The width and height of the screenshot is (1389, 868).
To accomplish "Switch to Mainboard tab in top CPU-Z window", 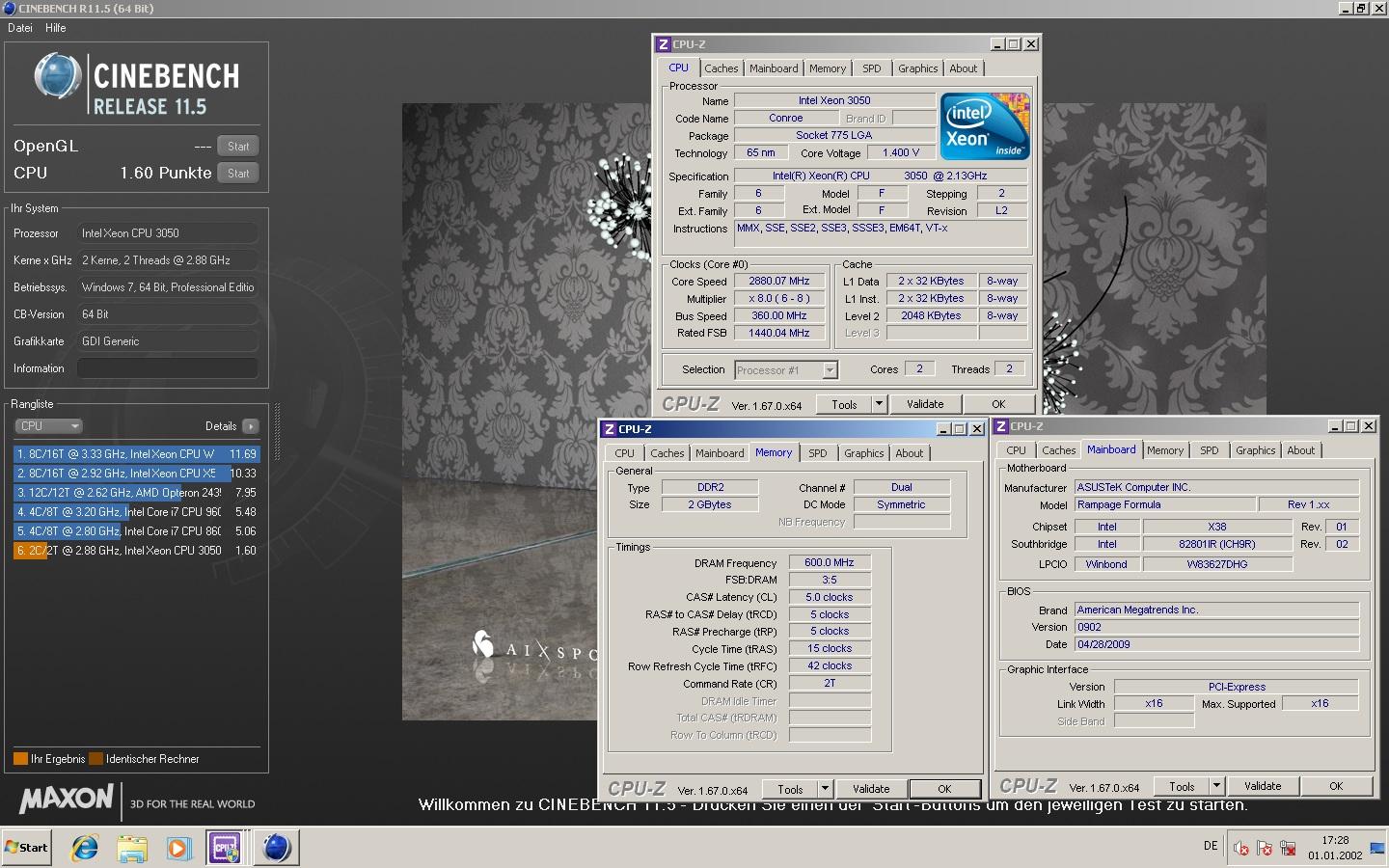I will (x=774, y=68).
